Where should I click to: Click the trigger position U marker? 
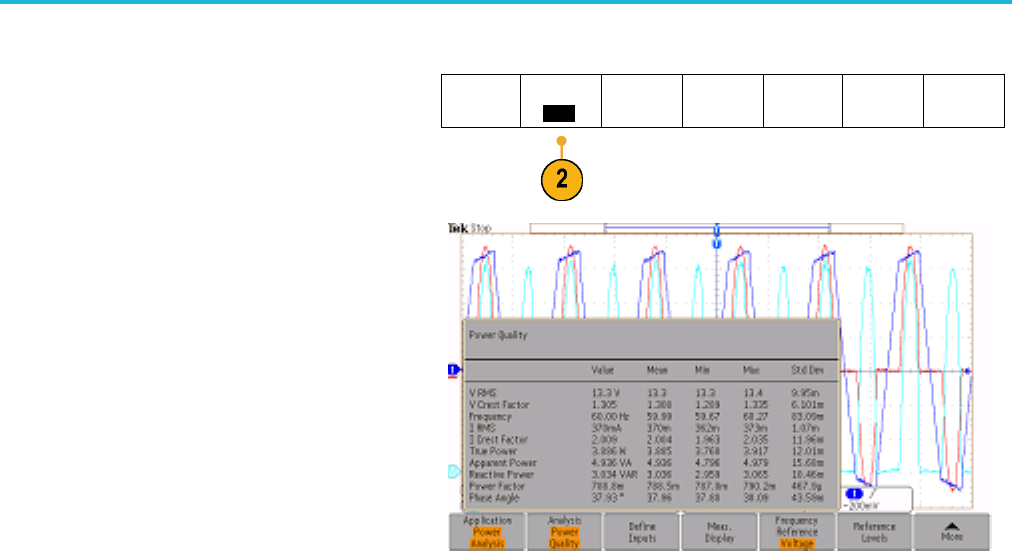tap(716, 242)
